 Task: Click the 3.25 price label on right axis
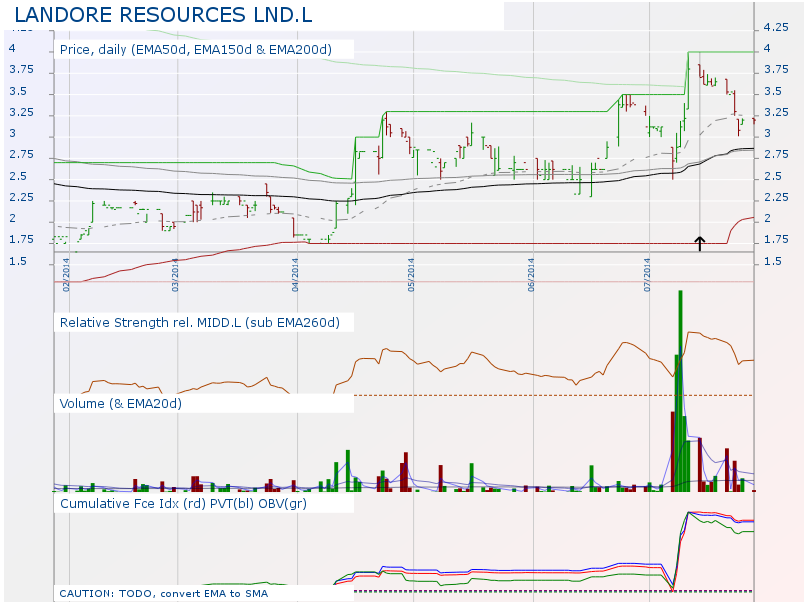pos(776,112)
